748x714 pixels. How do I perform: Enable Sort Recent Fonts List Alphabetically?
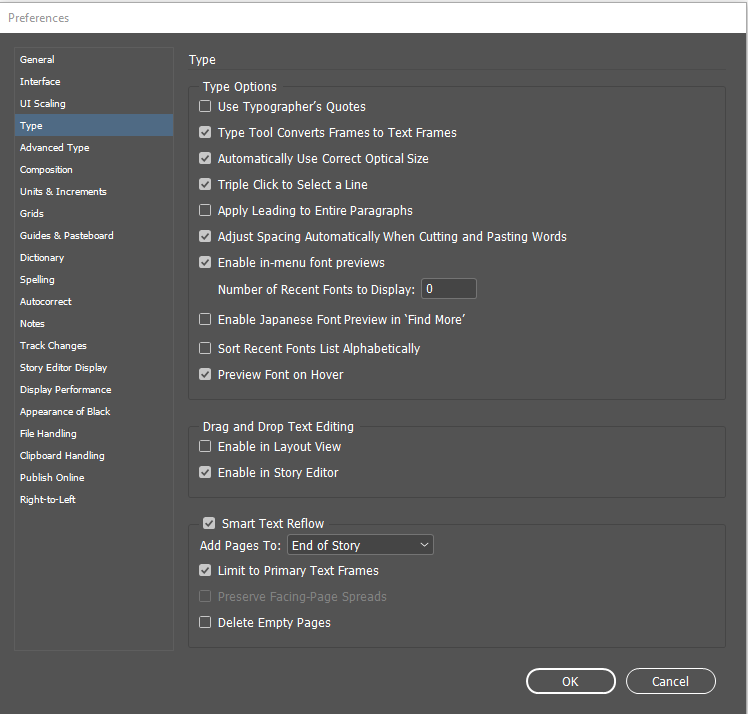pos(205,349)
